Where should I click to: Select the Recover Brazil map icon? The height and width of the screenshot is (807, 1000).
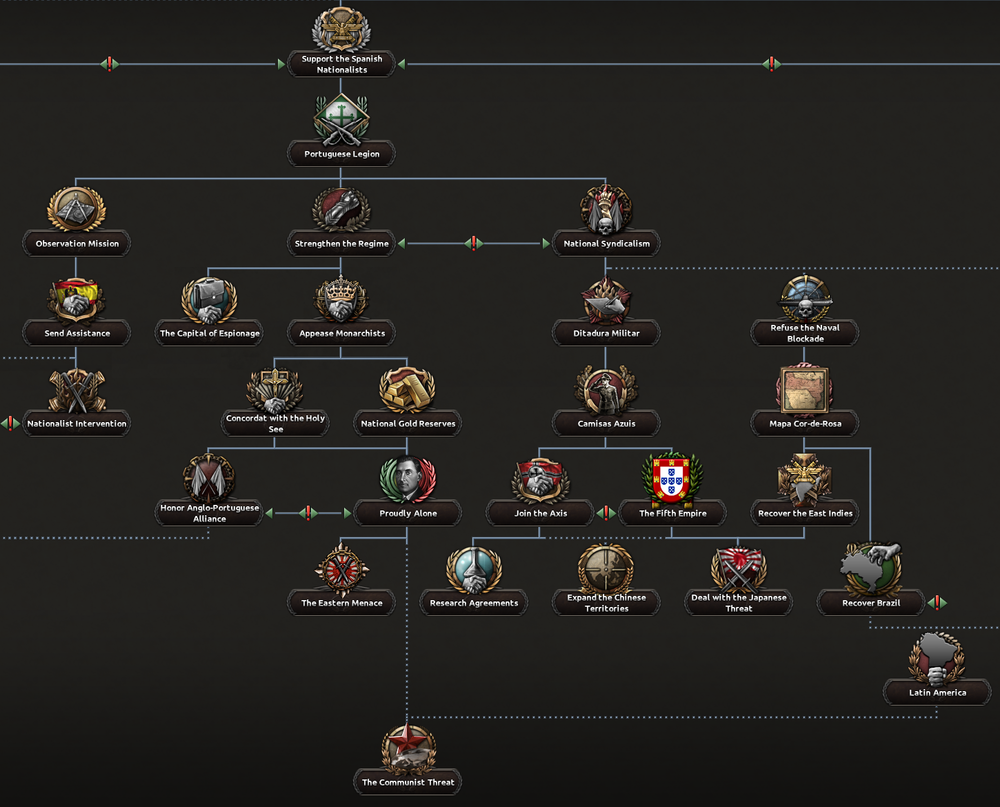(871, 568)
